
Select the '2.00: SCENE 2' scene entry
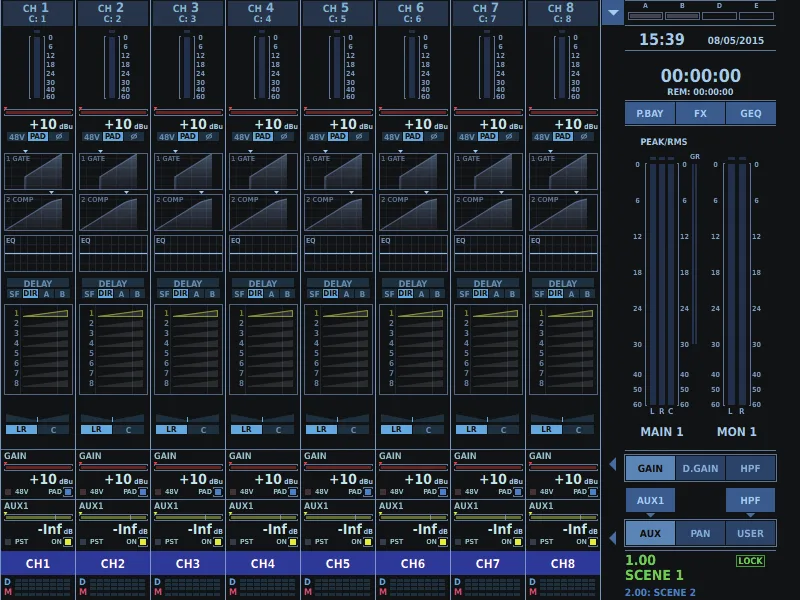point(660,592)
